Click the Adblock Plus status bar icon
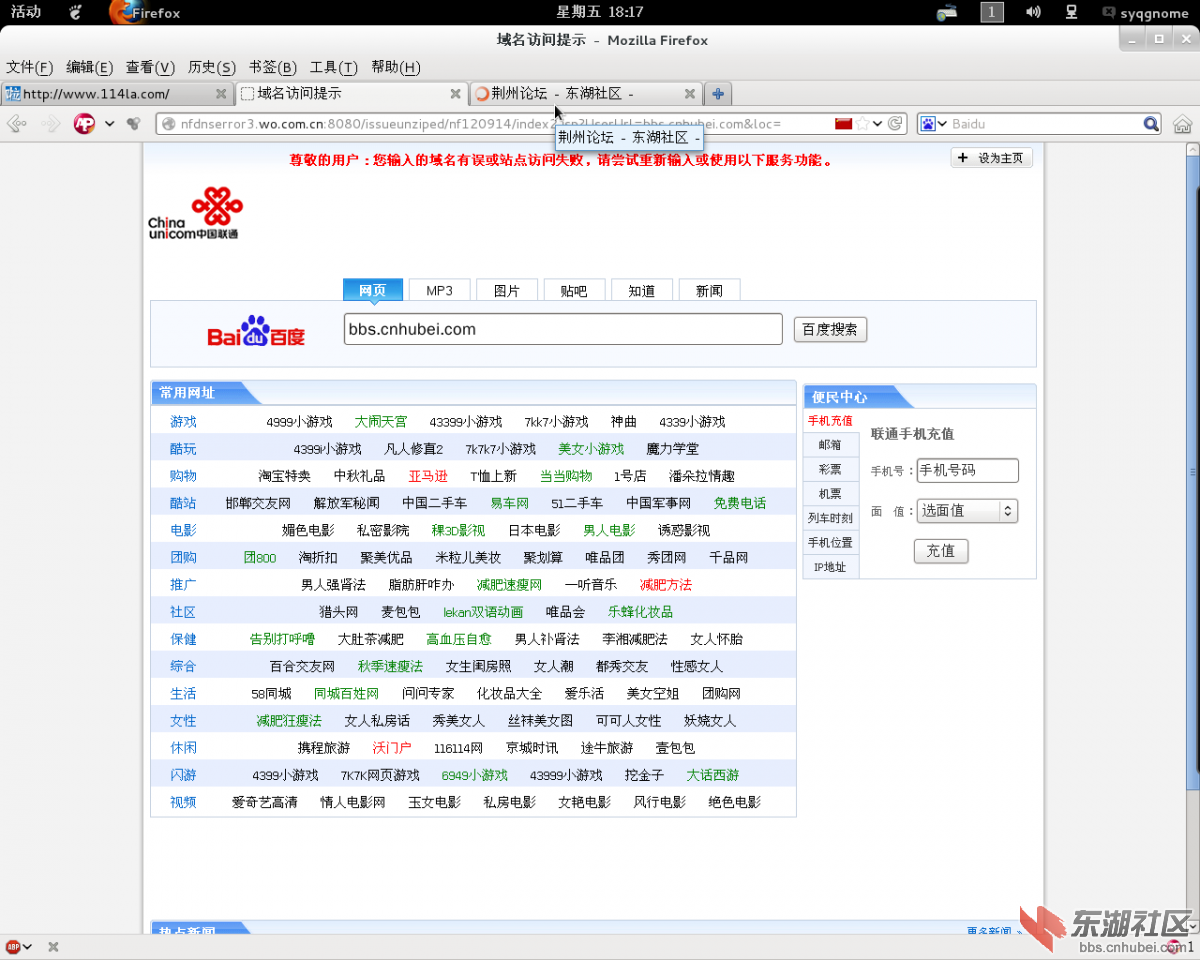This screenshot has height=960, width=1200. coord(14,947)
